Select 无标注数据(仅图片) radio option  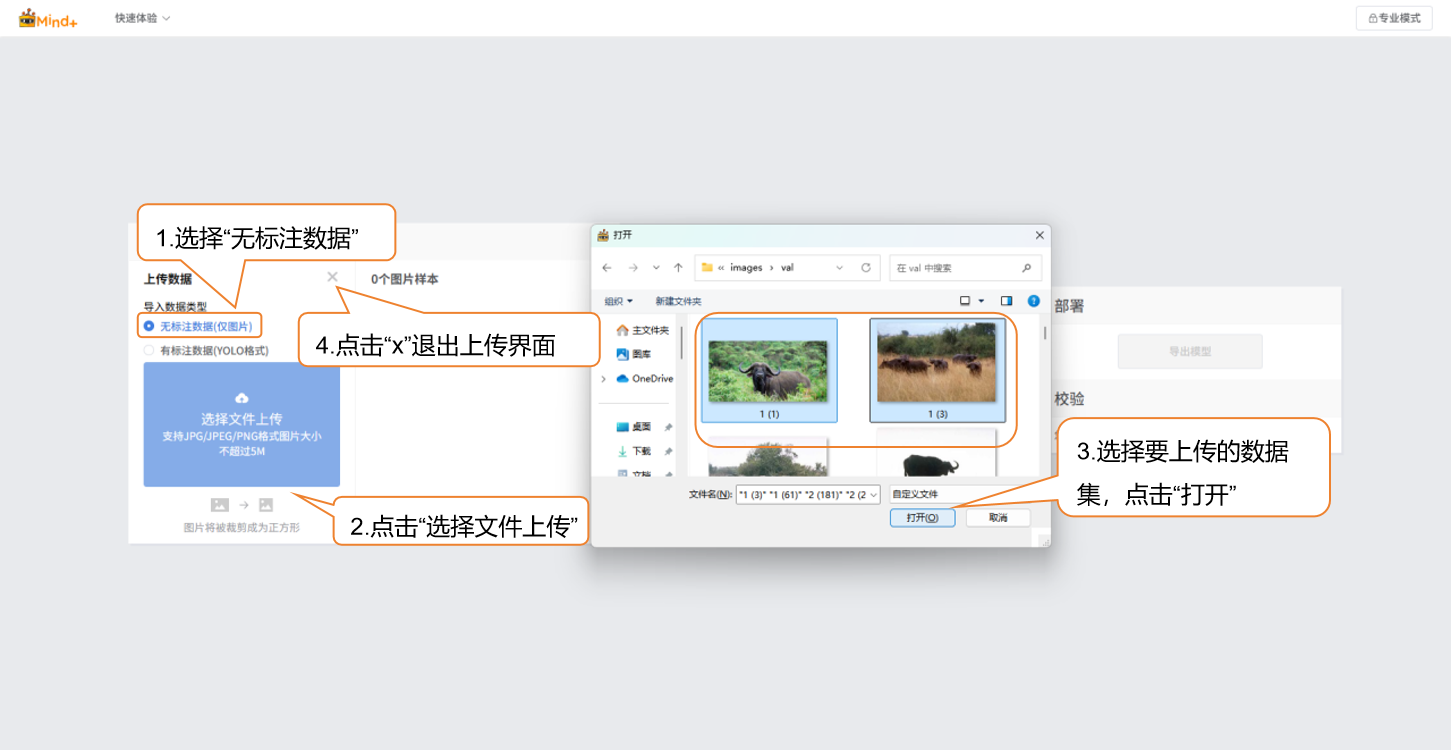(149, 326)
